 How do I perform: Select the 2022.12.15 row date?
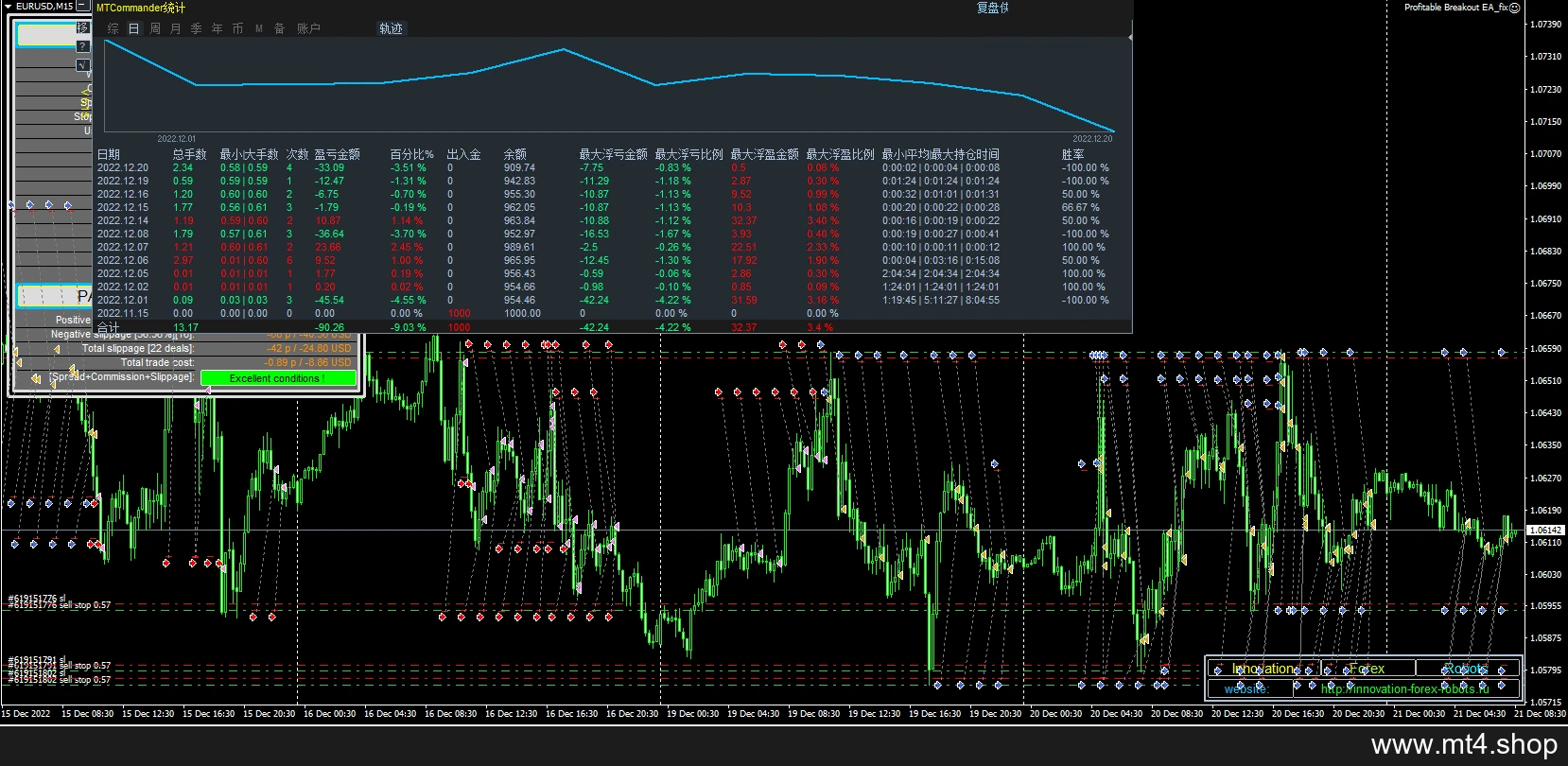pyautogui.click(x=122, y=207)
